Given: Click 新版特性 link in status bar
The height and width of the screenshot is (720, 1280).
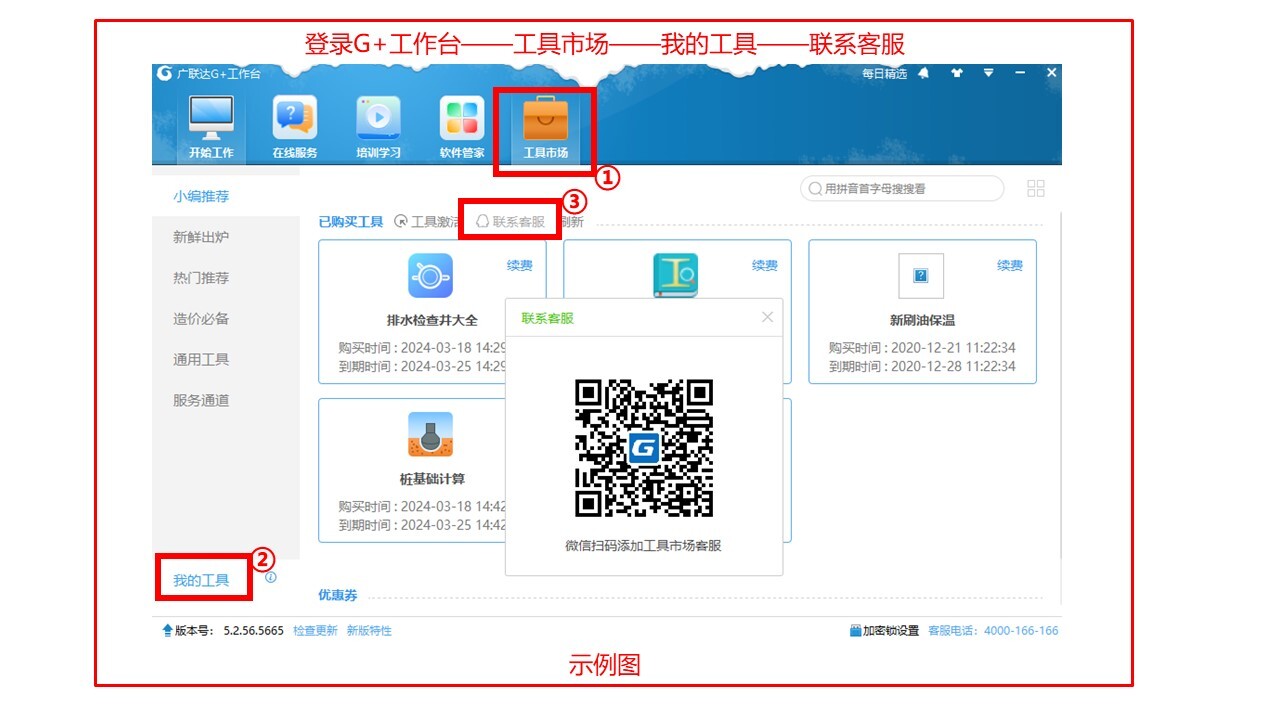Looking at the screenshot, I should click(369, 631).
